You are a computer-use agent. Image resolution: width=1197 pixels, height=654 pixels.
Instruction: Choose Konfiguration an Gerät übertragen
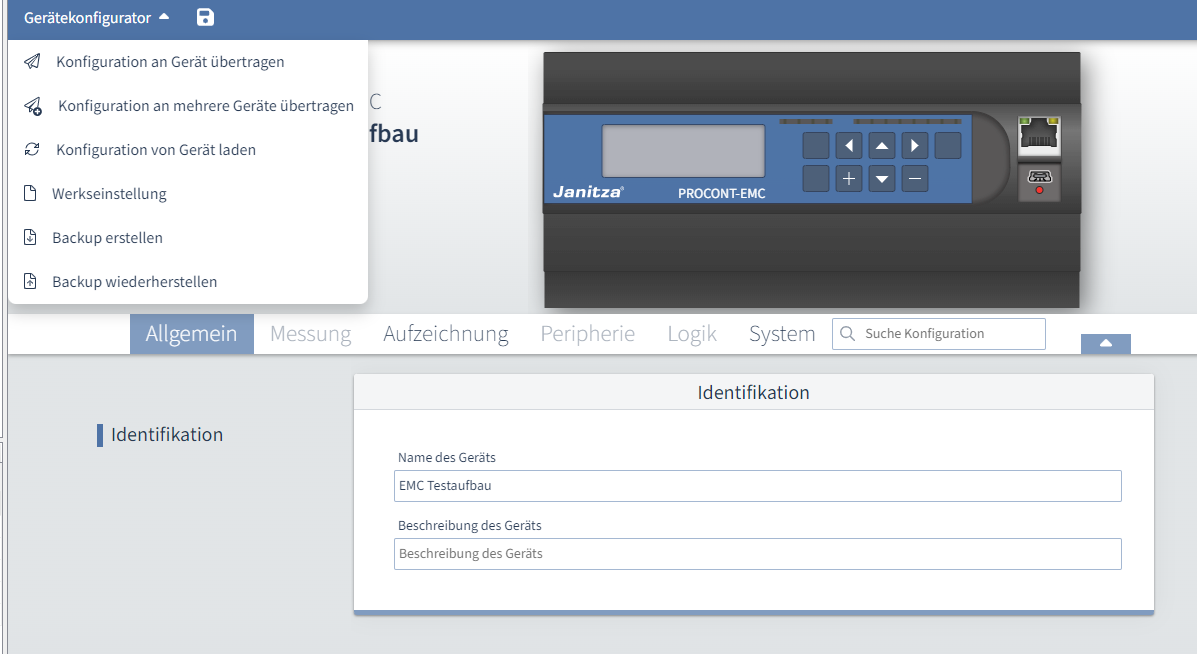click(x=170, y=61)
